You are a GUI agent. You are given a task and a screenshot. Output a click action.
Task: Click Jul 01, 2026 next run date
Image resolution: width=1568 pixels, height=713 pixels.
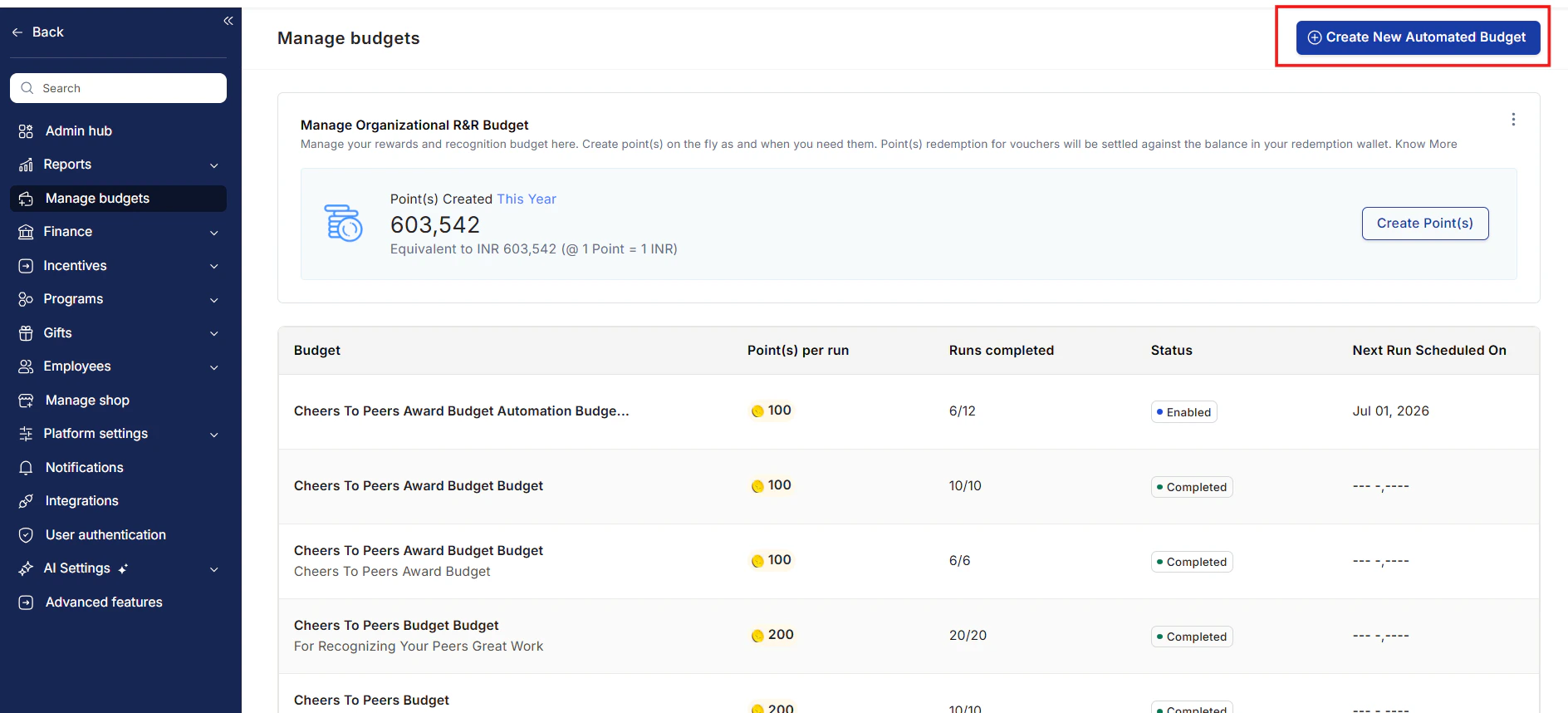point(1390,411)
